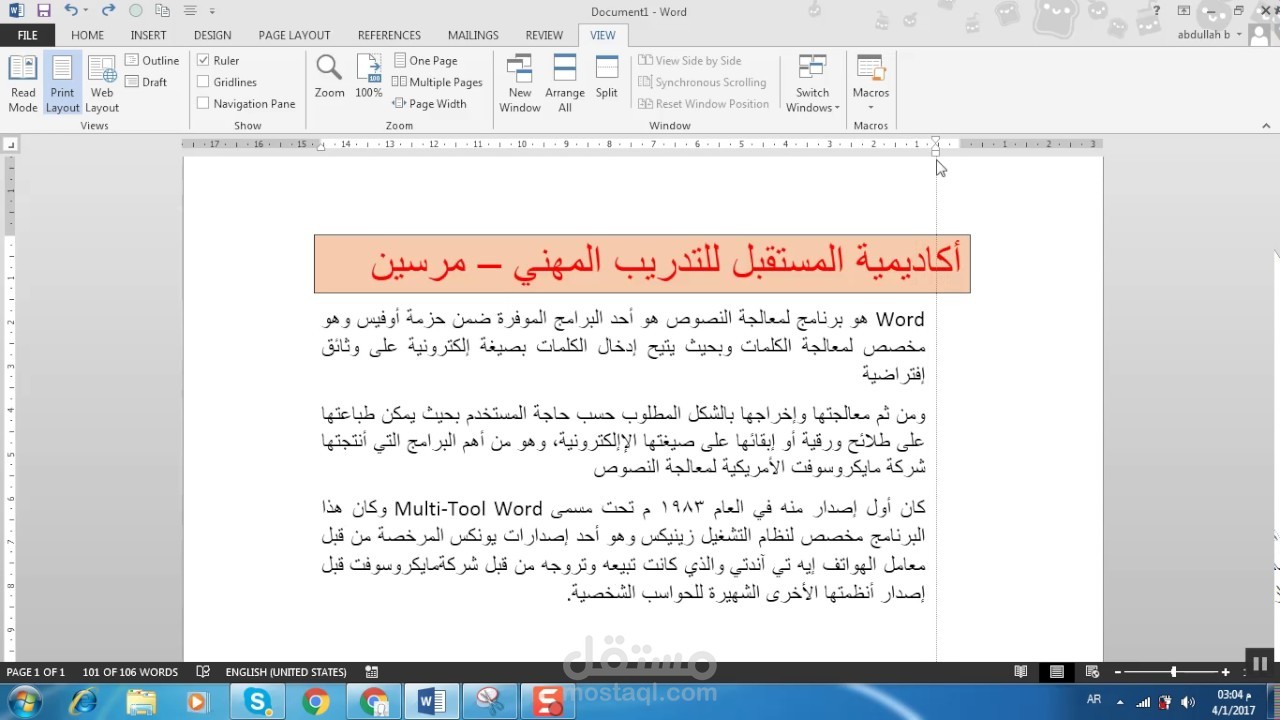Save document from Quick Access Toolbar
The image size is (1280, 720).
click(43, 11)
